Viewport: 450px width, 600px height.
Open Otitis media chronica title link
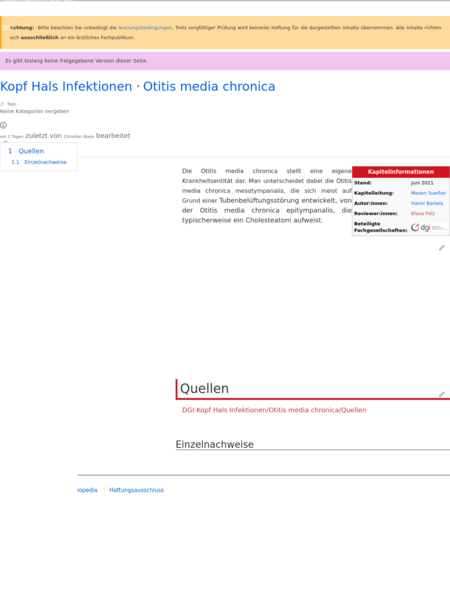(x=209, y=86)
